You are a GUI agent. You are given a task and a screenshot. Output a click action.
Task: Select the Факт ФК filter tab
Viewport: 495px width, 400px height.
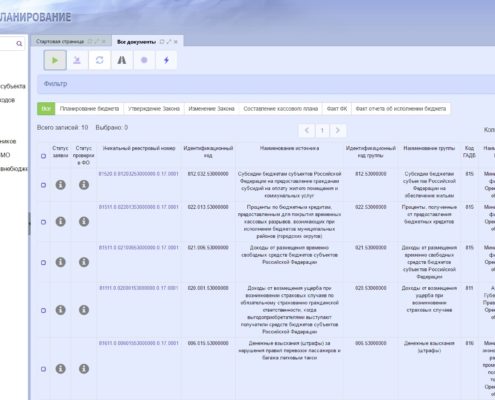[337, 109]
